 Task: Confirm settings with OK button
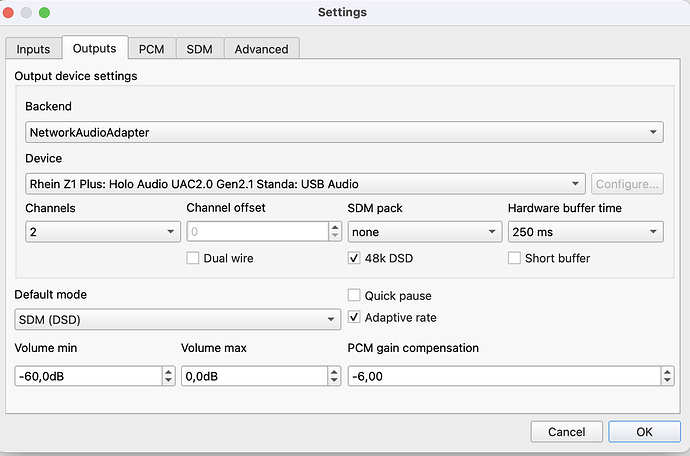click(x=644, y=432)
